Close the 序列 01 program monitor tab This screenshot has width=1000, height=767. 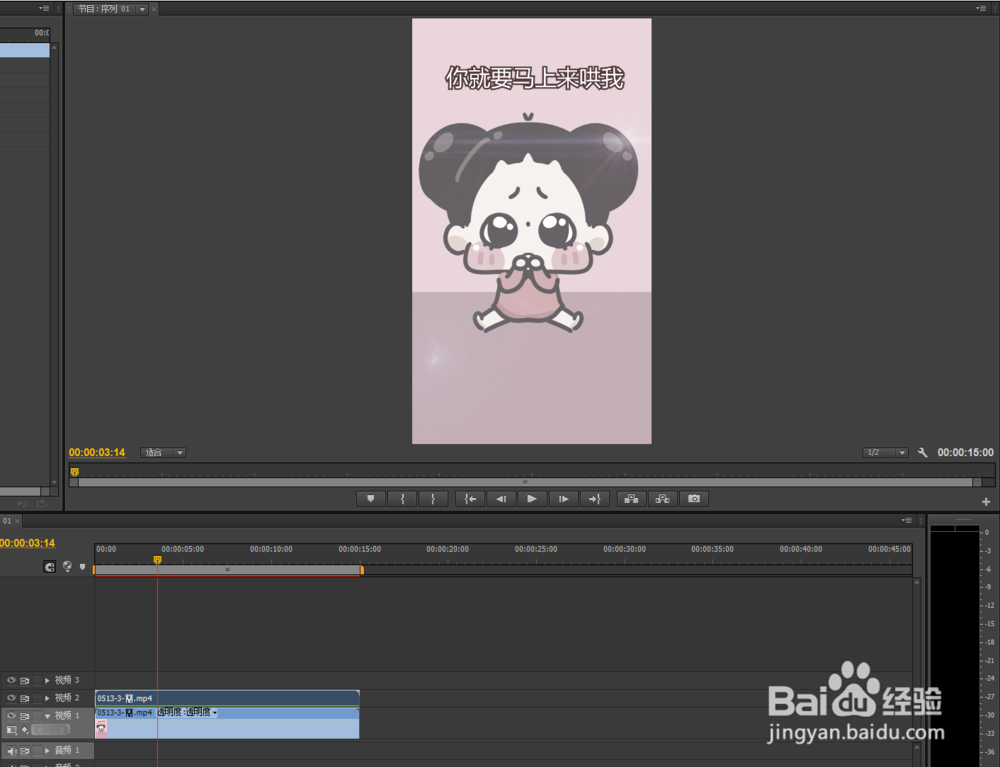click(154, 9)
